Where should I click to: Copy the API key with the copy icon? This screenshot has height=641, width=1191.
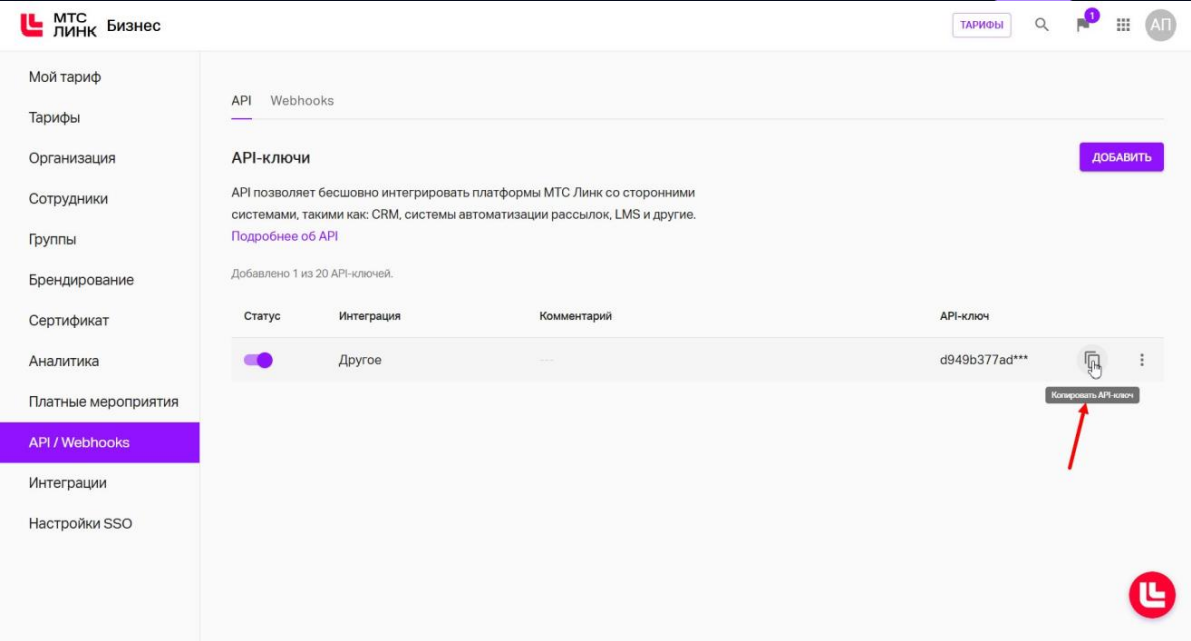[x=1092, y=360]
